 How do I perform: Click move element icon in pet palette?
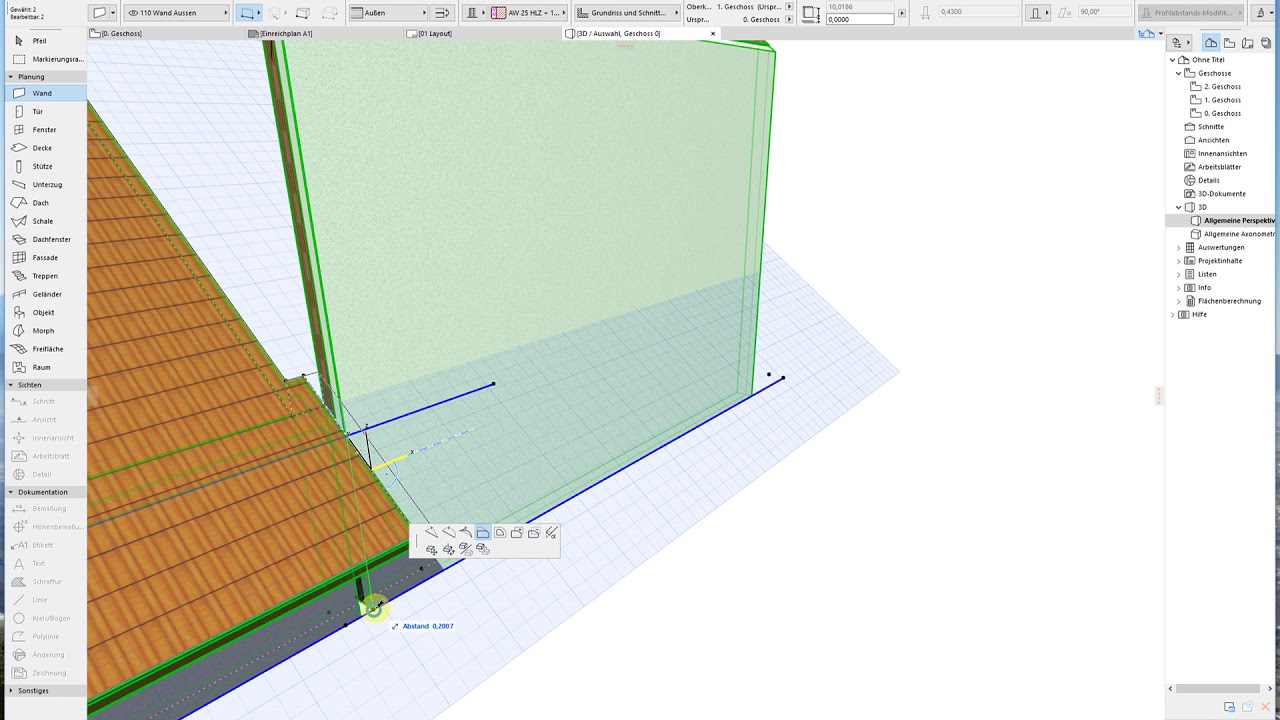tap(431, 549)
